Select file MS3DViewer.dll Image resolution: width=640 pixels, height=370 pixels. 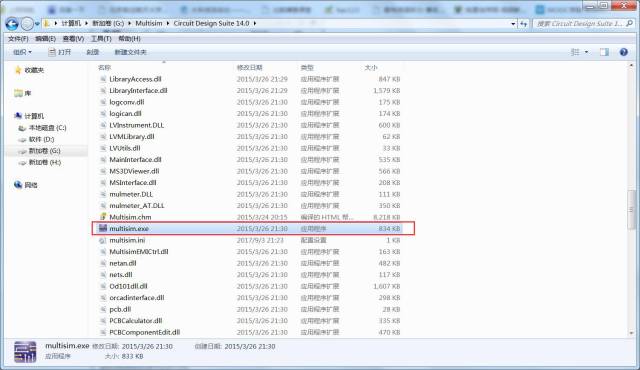(x=134, y=171)
